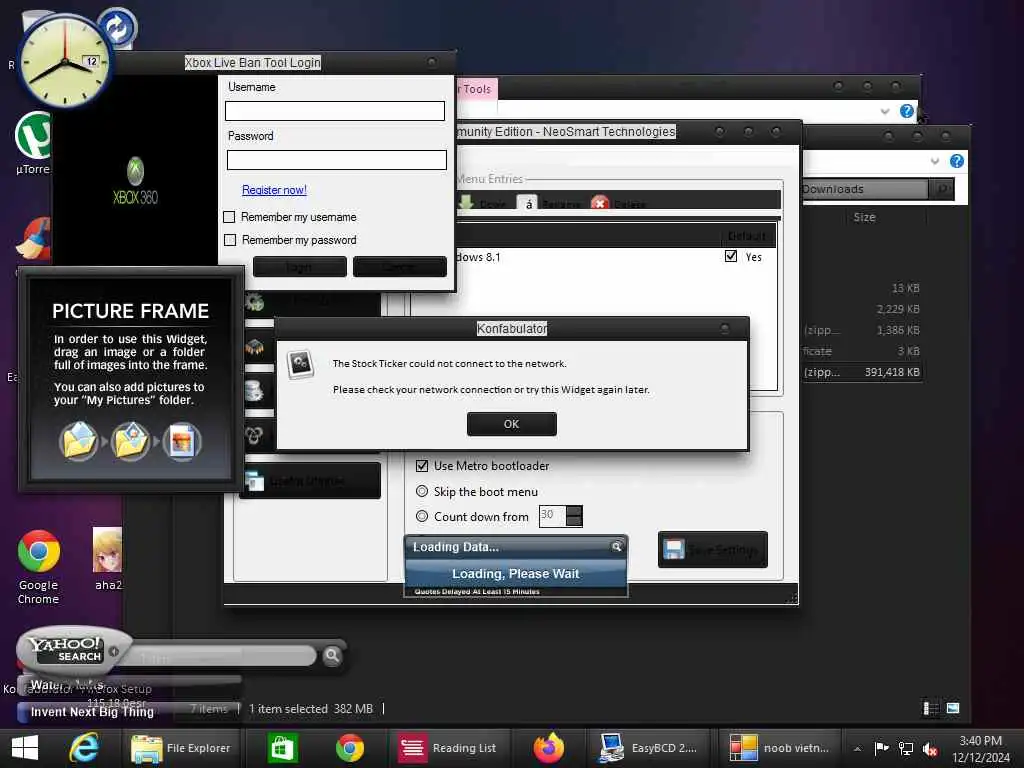Click the search magnifier in Stock Ticker widget
Viewport: 1024px width, 768px height.
point(616,547)
